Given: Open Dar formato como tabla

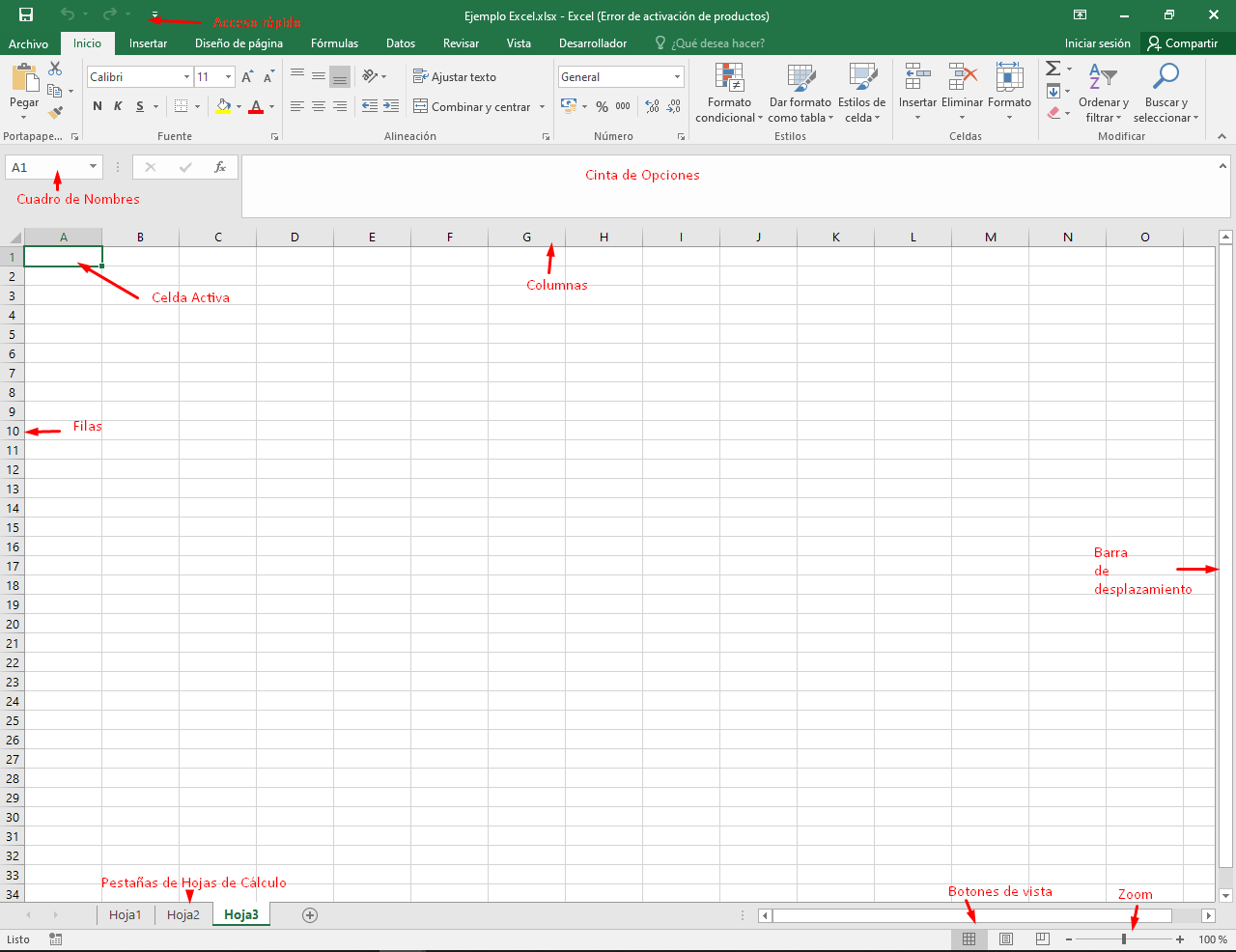Looking at the screenshot, I should click(x=801, y=92).
